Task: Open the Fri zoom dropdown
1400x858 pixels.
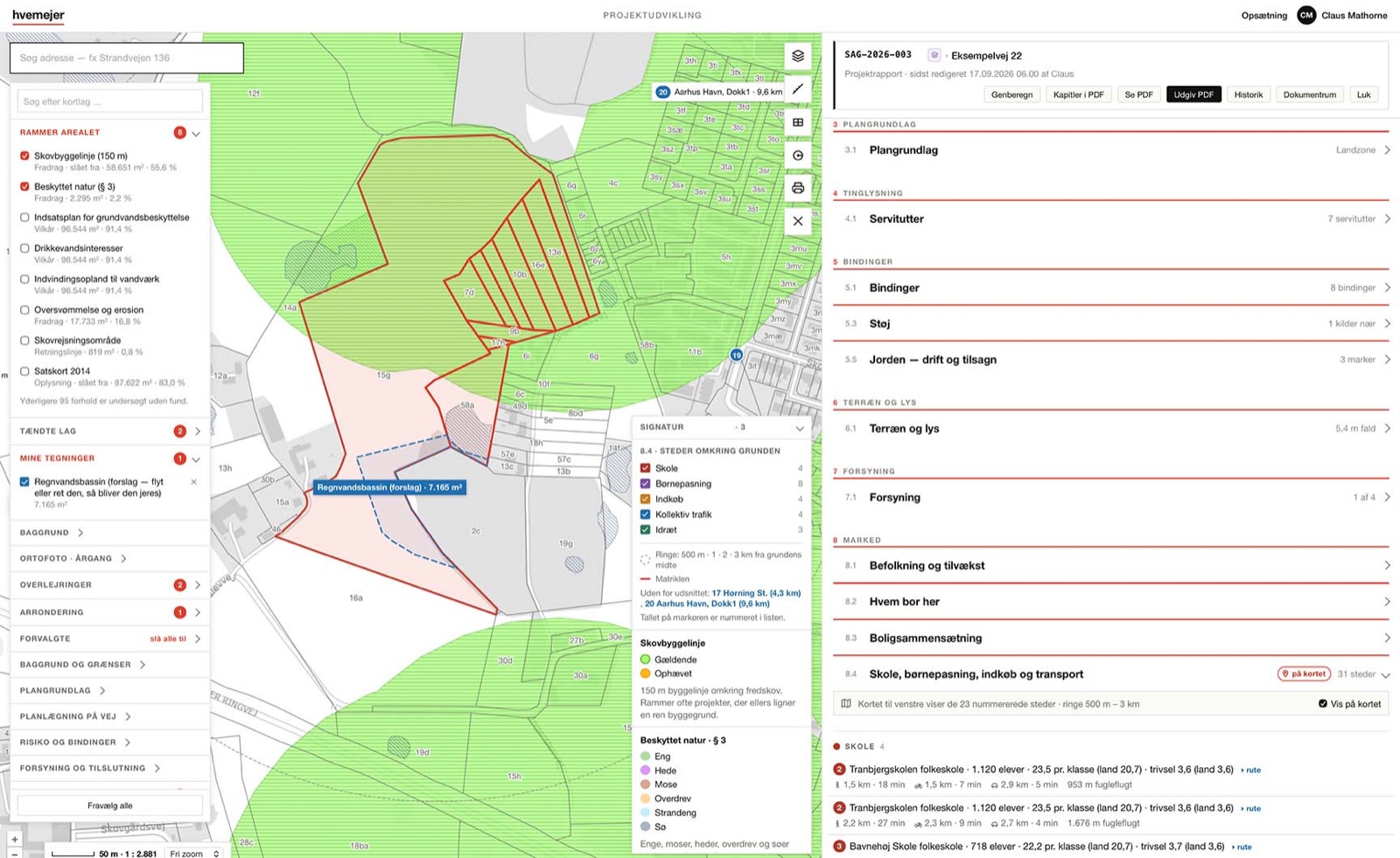Action: coord(194,853)
